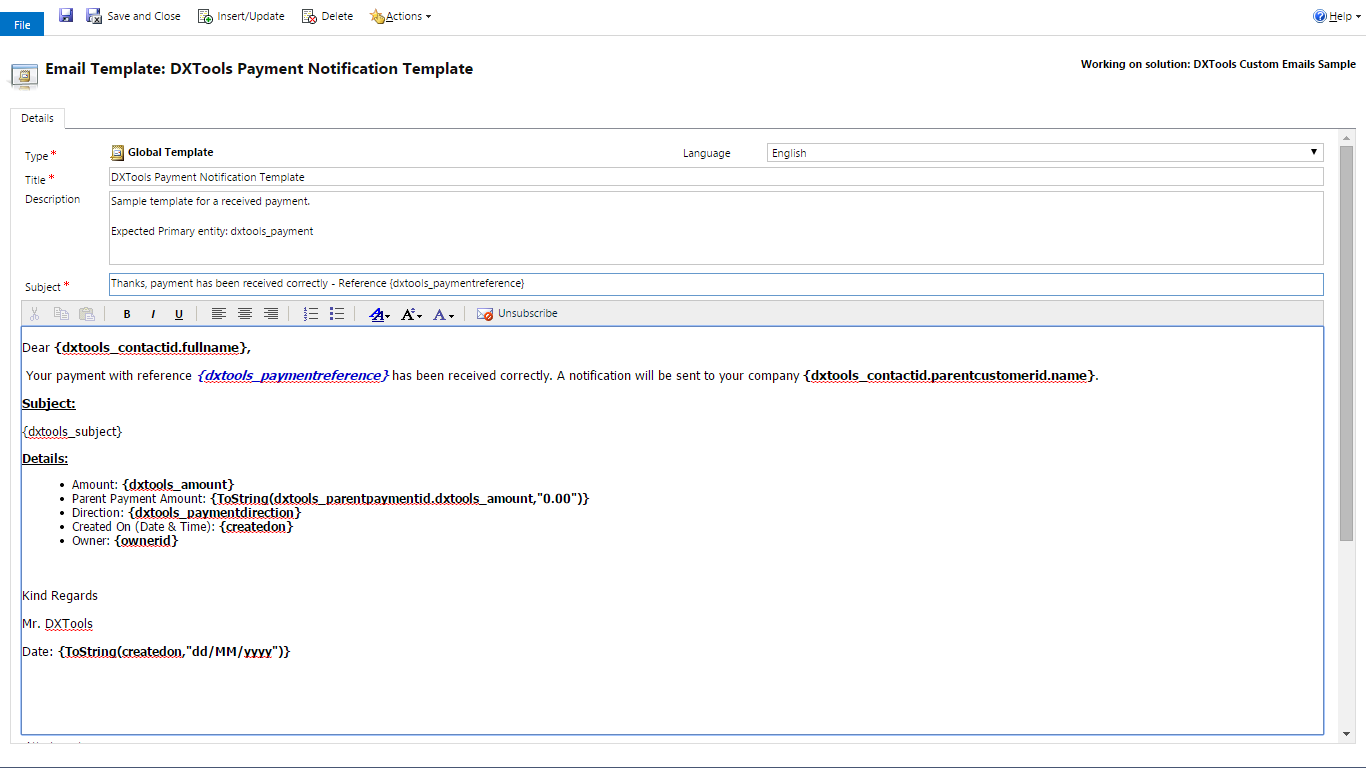This screenshot has width=1366, height=768.
Task: Toggle bold formatting
Action: coord(127,314)
